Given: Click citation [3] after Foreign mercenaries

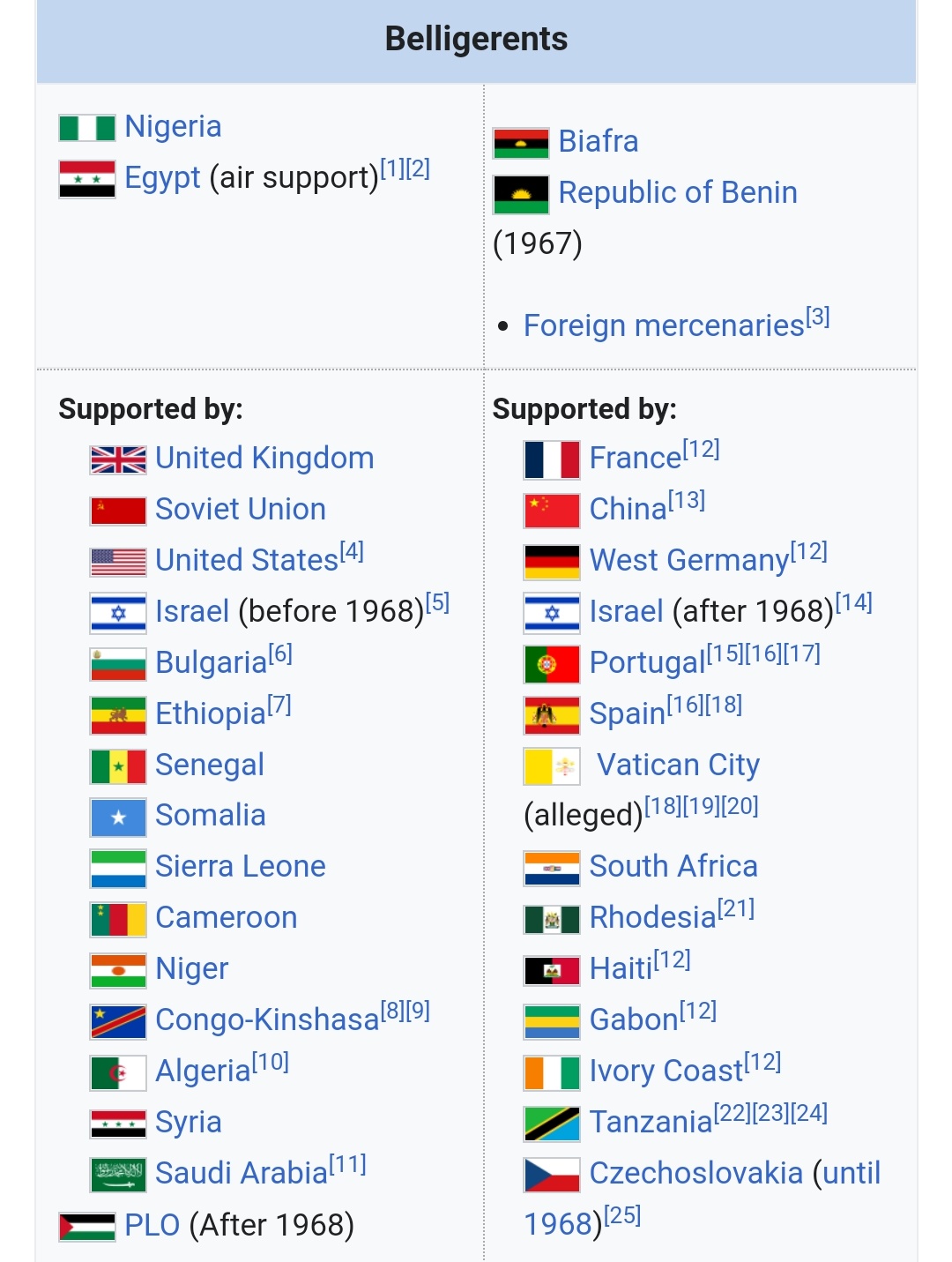Looking at the screenshot, I should [x=818, y=317].
